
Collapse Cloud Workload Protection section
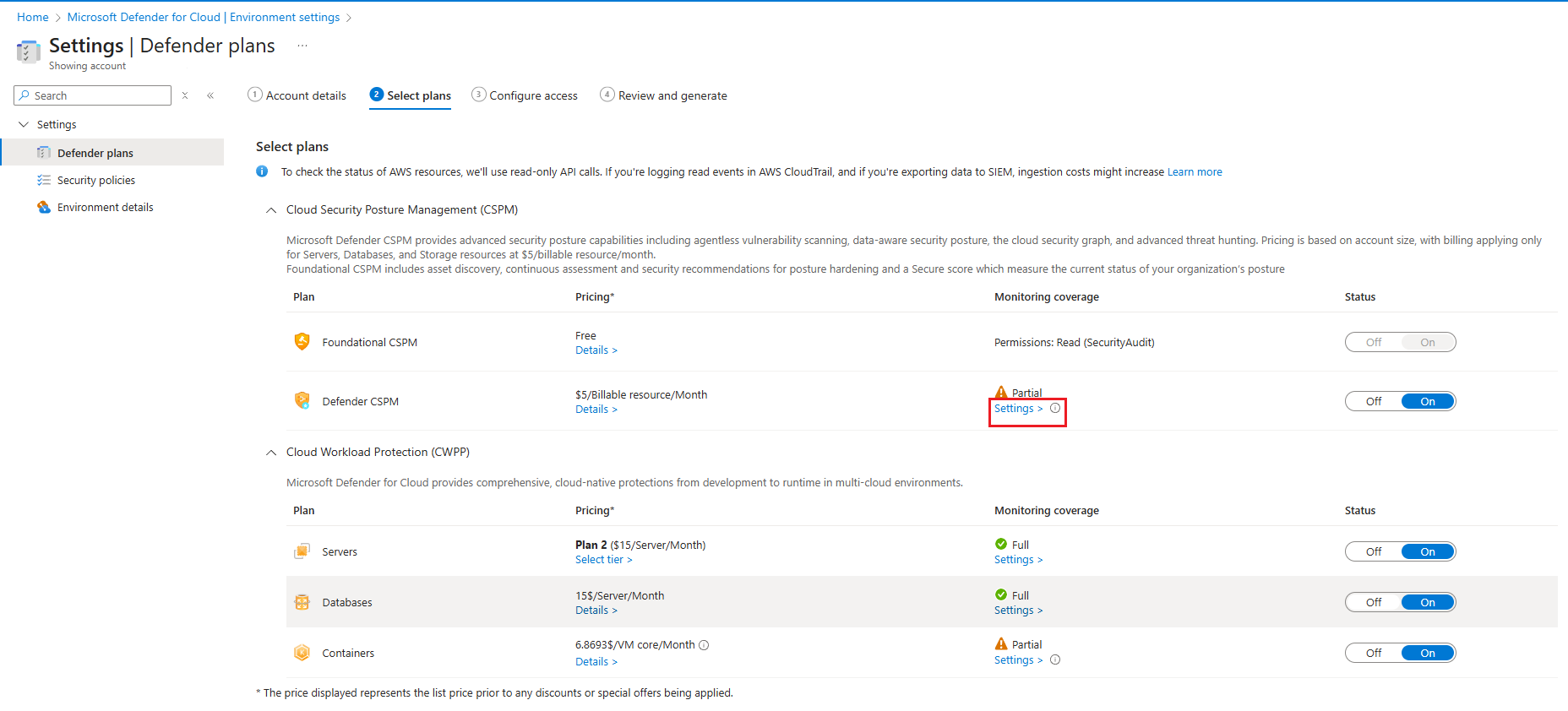tap(271, 453)
